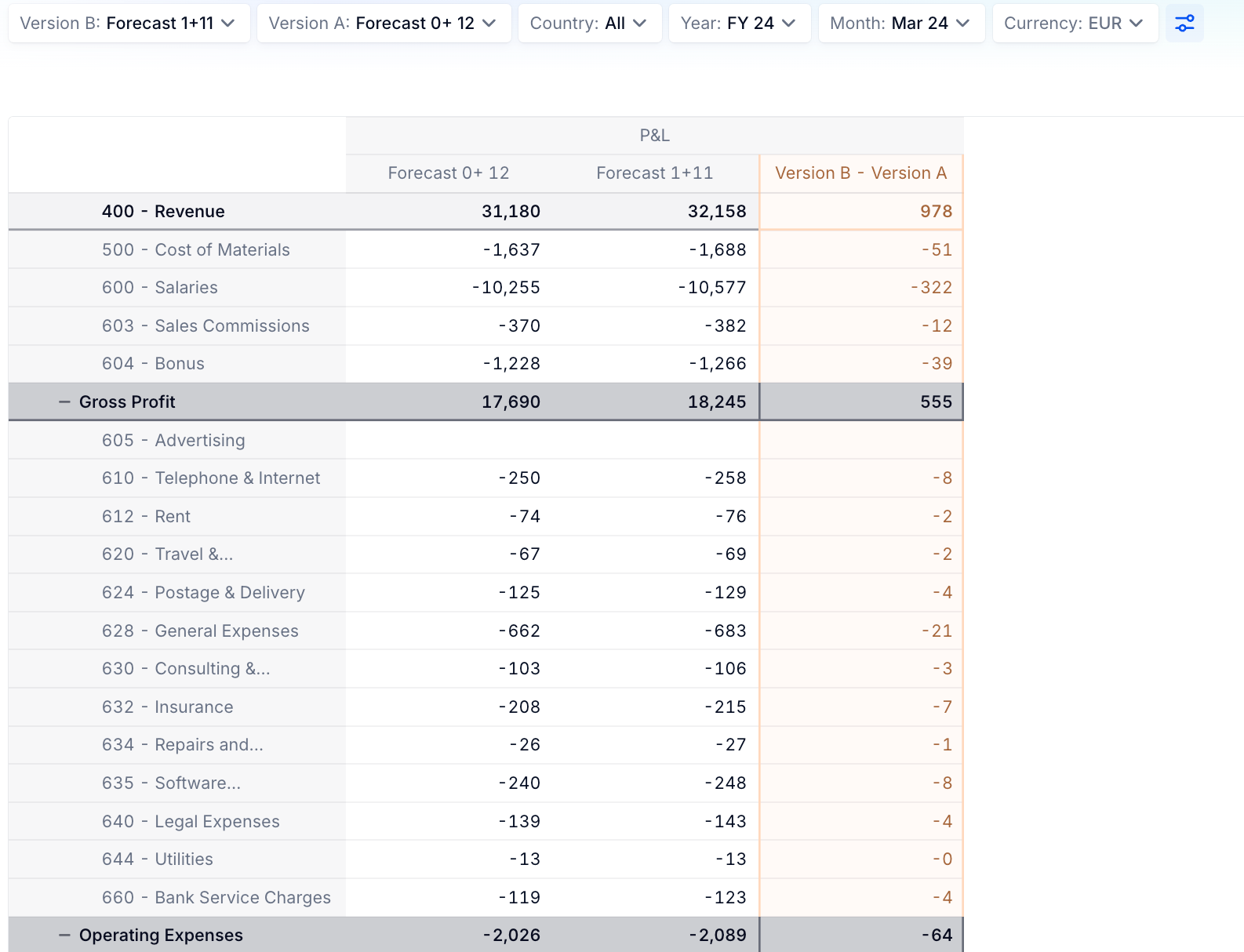Click Revenue value 32,158

pos(717,212)
